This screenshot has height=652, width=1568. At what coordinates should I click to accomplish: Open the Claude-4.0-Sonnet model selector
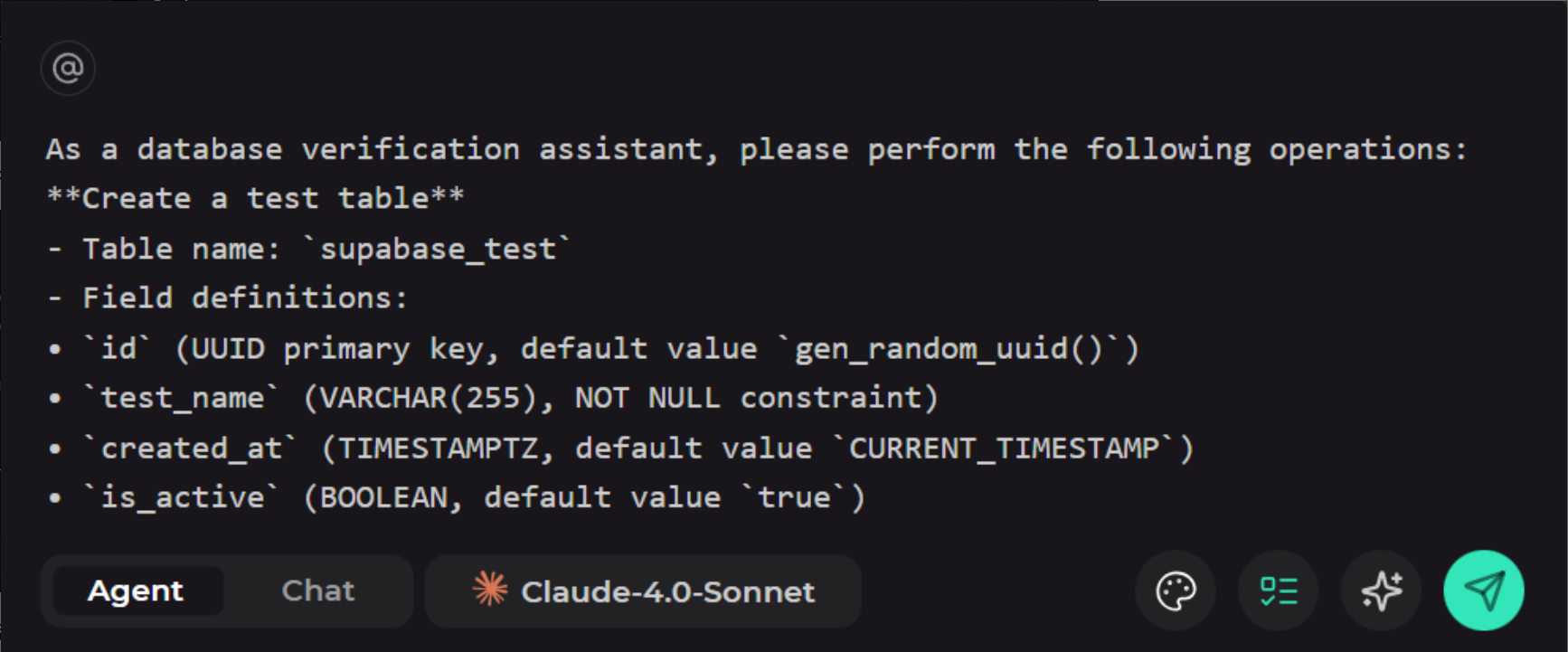point(644,591)
